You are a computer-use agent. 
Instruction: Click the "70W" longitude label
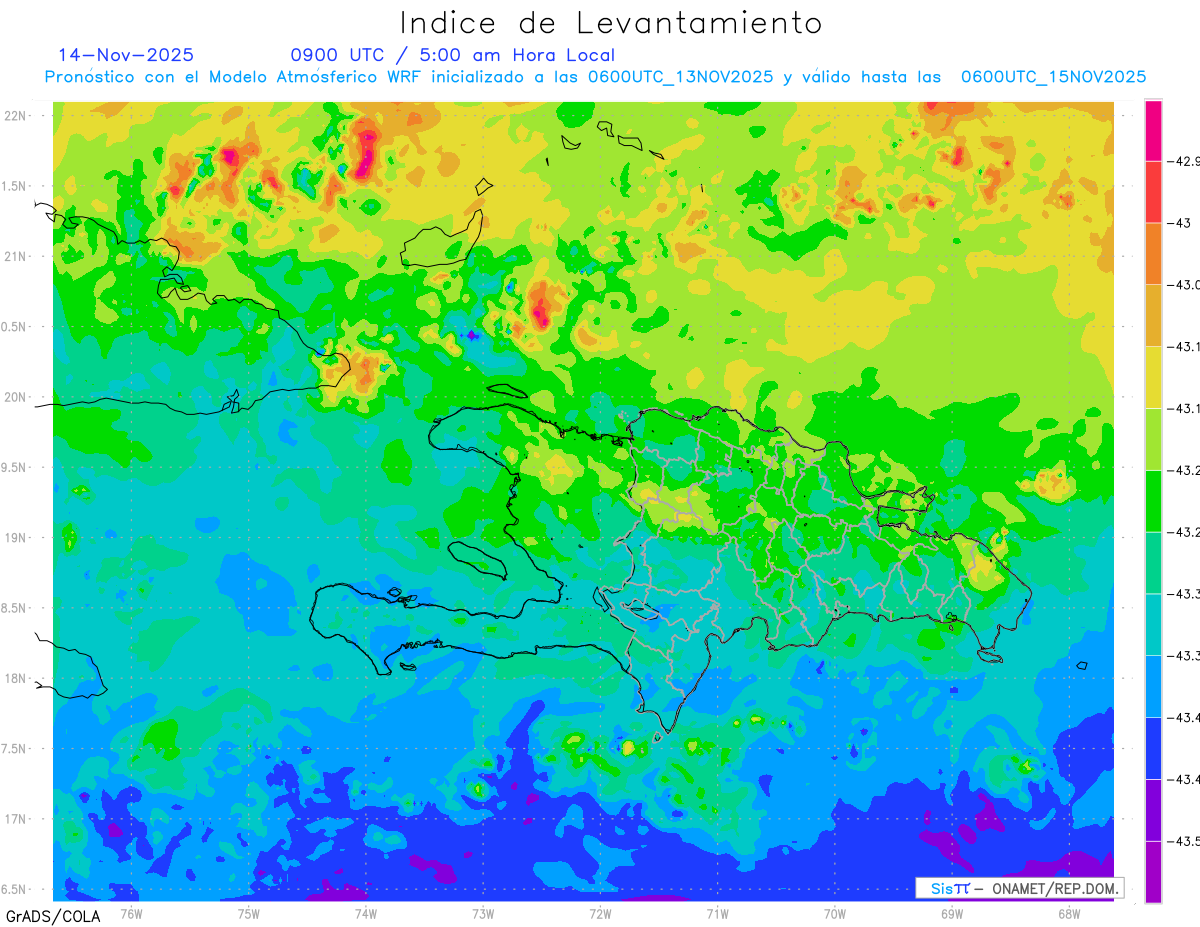835,913
